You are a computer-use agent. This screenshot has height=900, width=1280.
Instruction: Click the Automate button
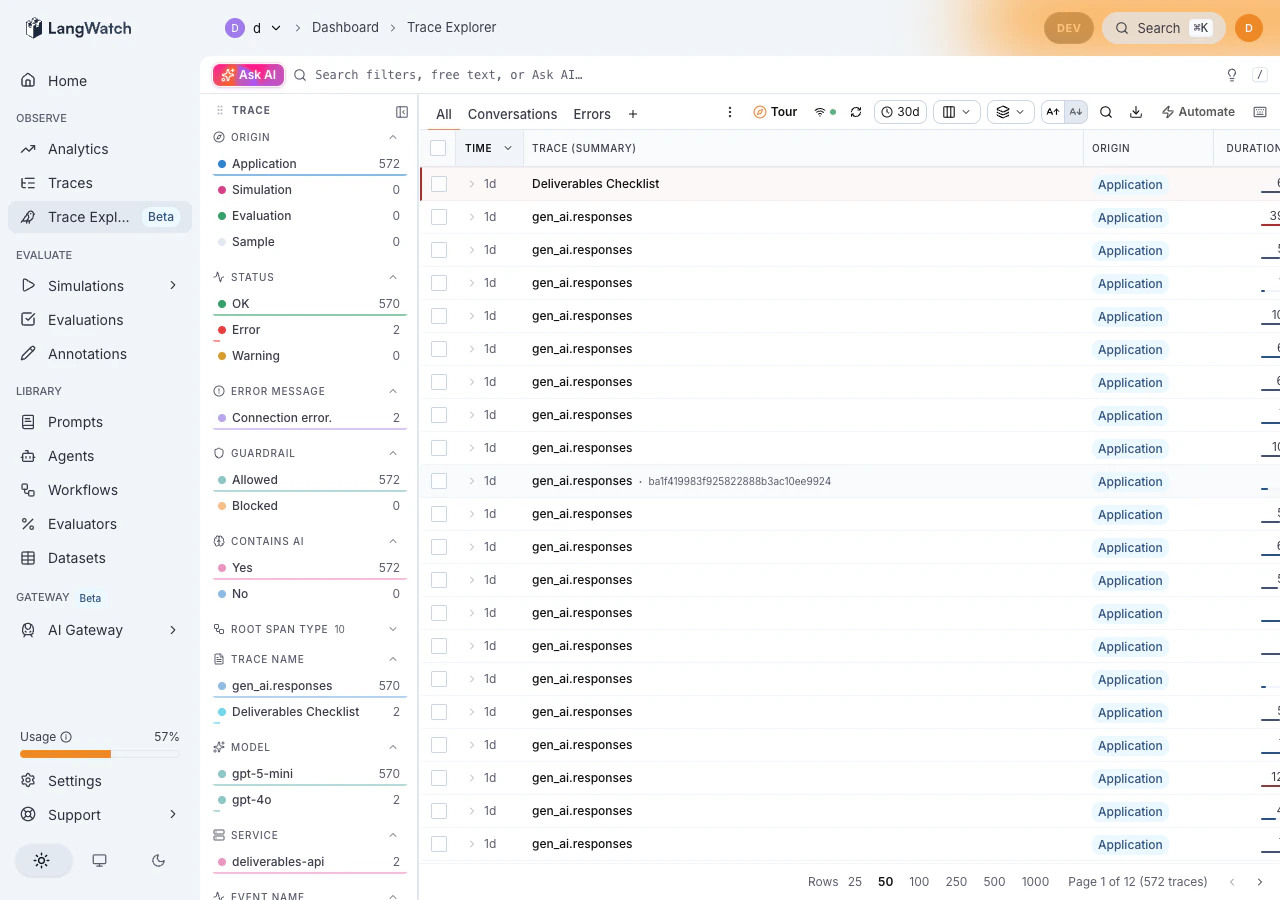point(1198,112)
